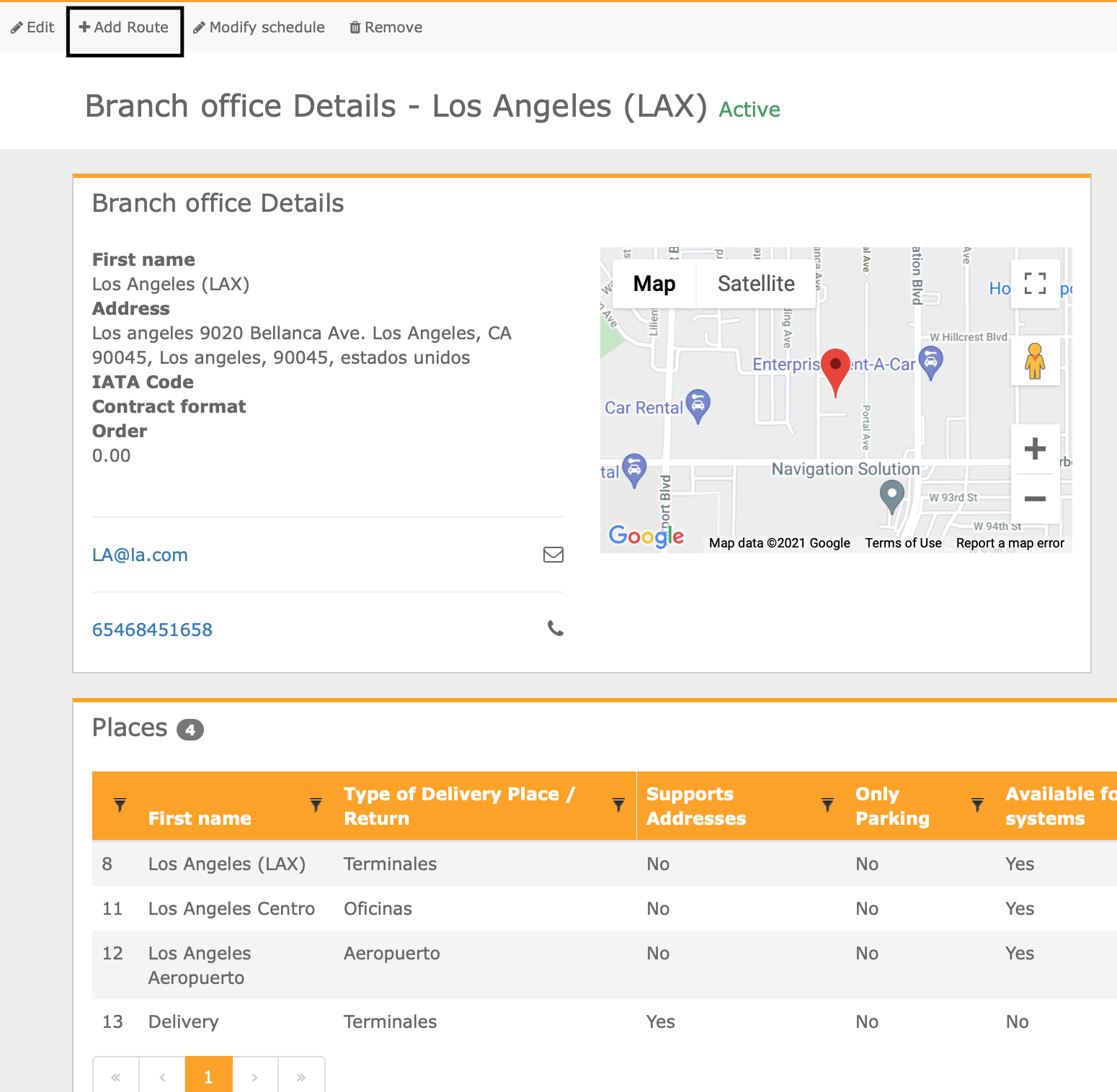Open filter for Type of Delivery Place column
This screenshot has height=1092, width=1117.
pos(618,805)
